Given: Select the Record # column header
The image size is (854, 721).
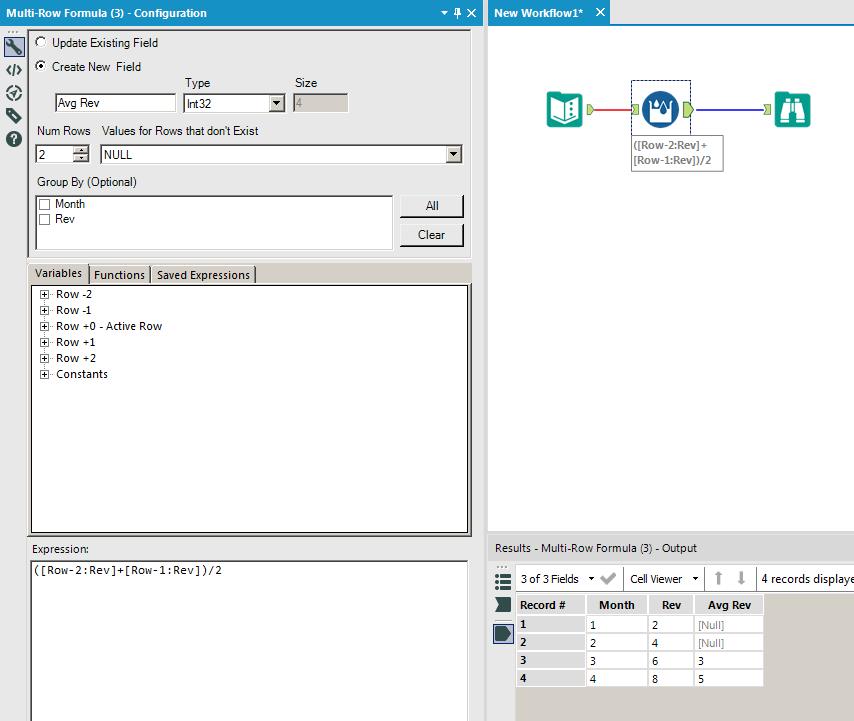Looking at the screenshot, I should point(551,605).
